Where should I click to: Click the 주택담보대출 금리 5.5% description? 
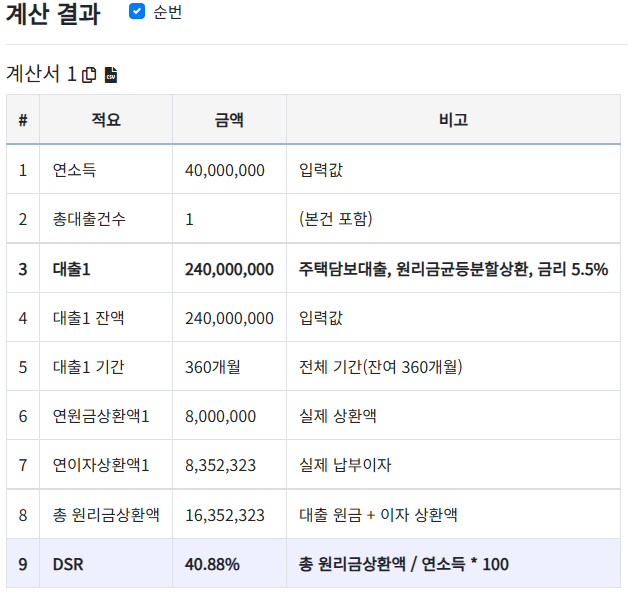[453, 269]
